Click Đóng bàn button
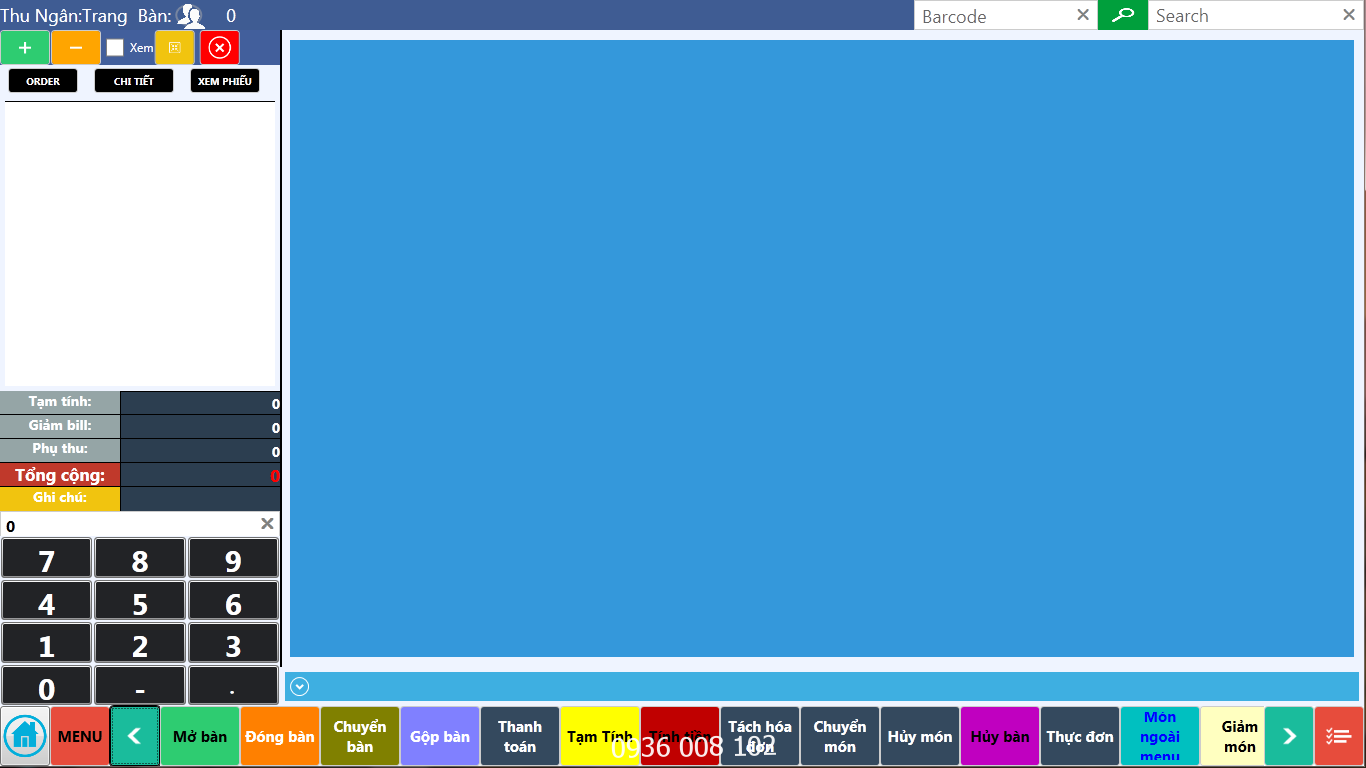The height and width of the screenshot is (768, 1366). 280,737
